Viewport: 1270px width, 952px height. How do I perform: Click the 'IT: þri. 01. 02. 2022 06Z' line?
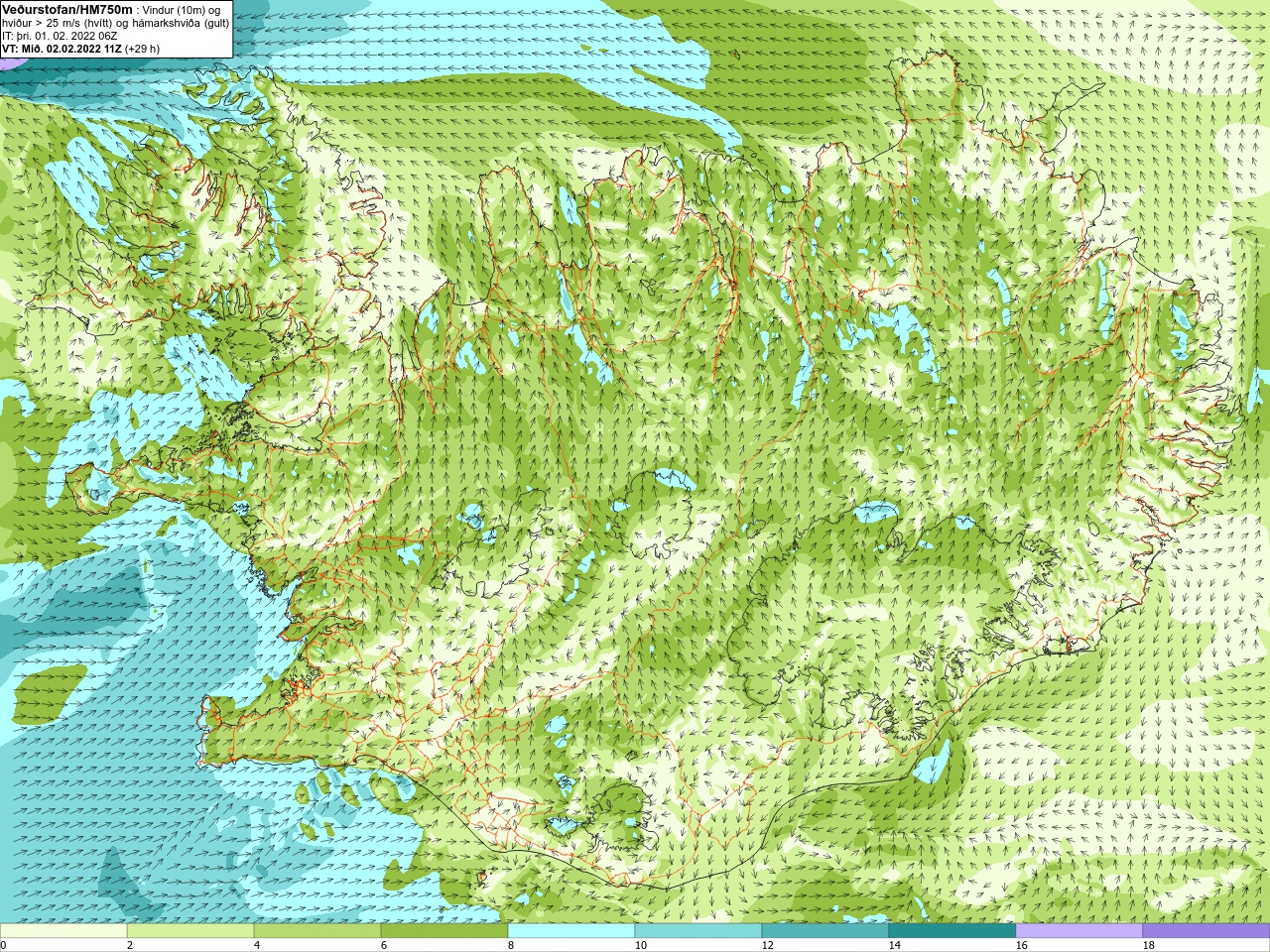pos(60,36)
